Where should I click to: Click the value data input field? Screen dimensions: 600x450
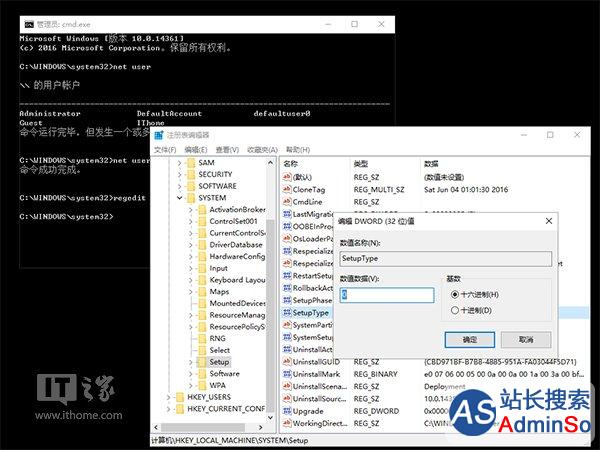387,295
